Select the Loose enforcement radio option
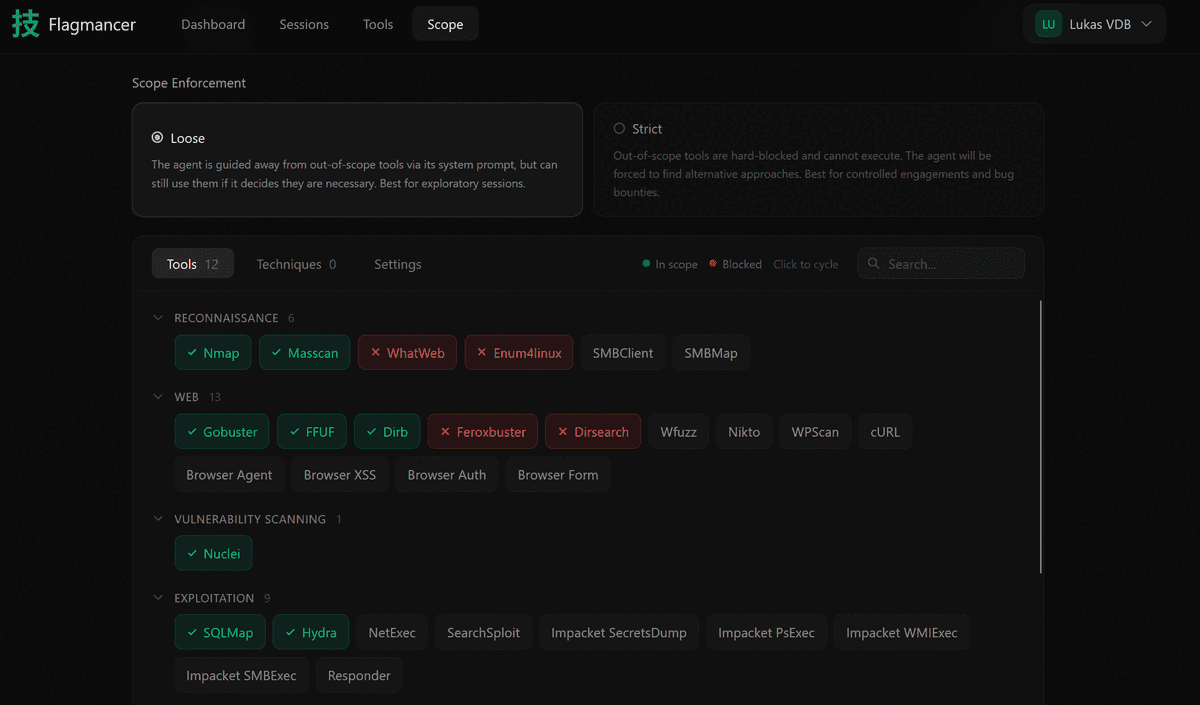Image resolution: width=1200 pixels, height=705 pixels. pos(157,138)
